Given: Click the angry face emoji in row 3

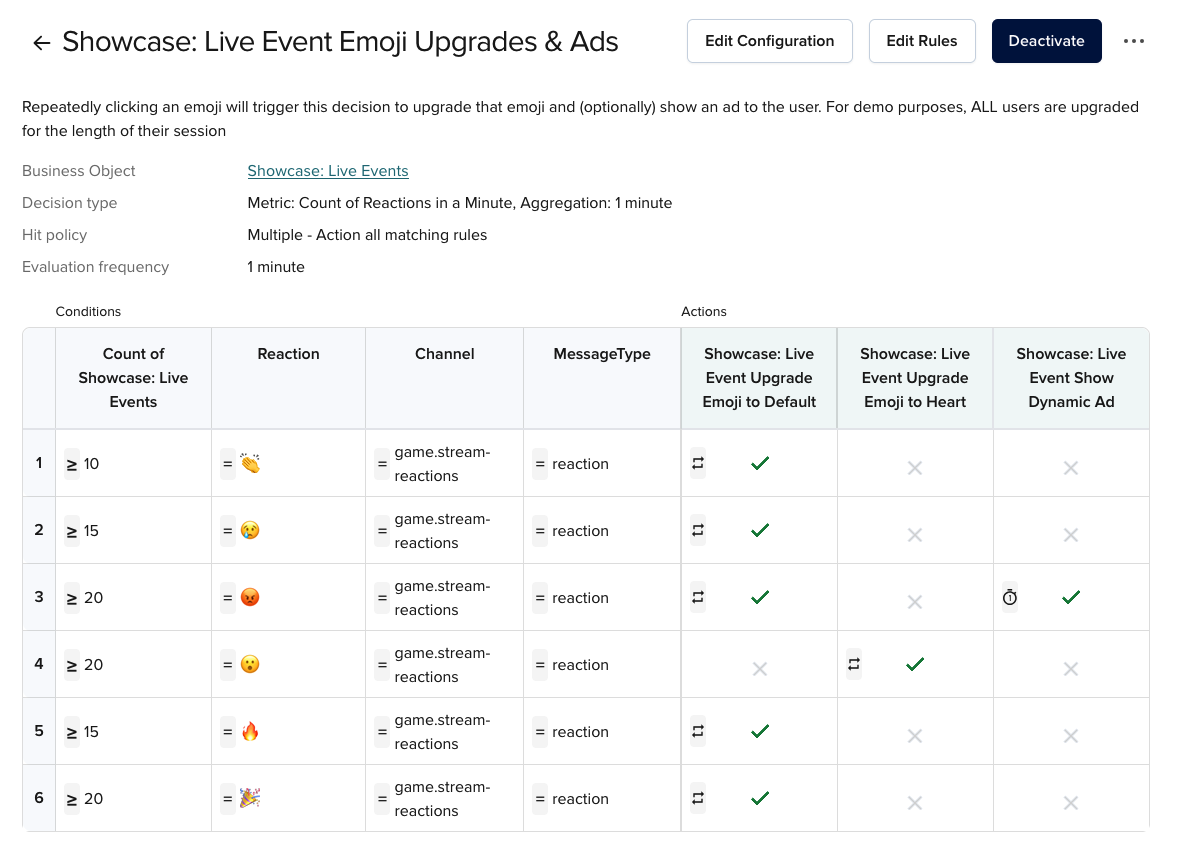Looking at the screenshot, I should coord(250,598).
